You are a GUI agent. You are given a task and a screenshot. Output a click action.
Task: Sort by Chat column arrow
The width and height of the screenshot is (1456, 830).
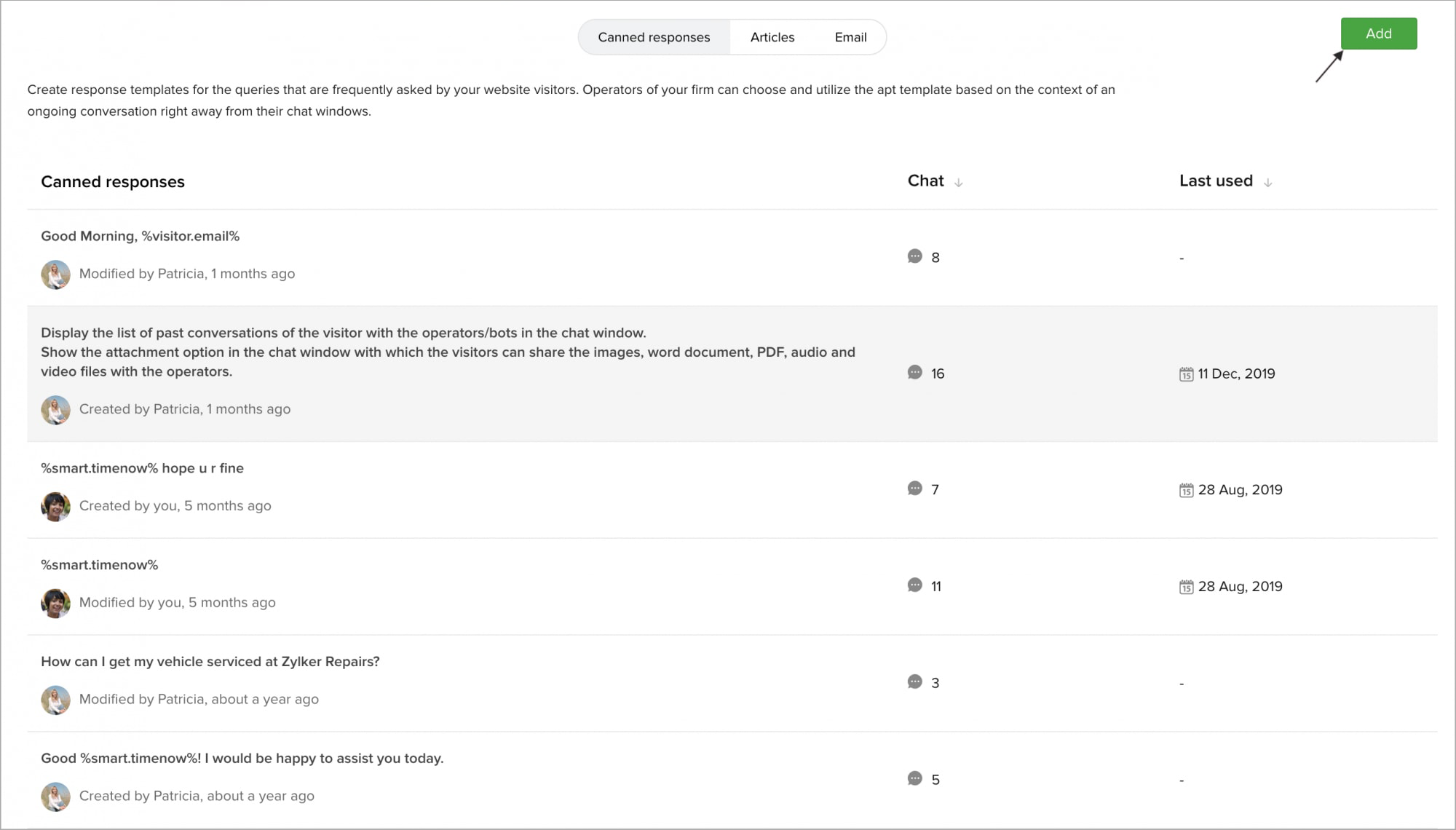click(958, 183)
